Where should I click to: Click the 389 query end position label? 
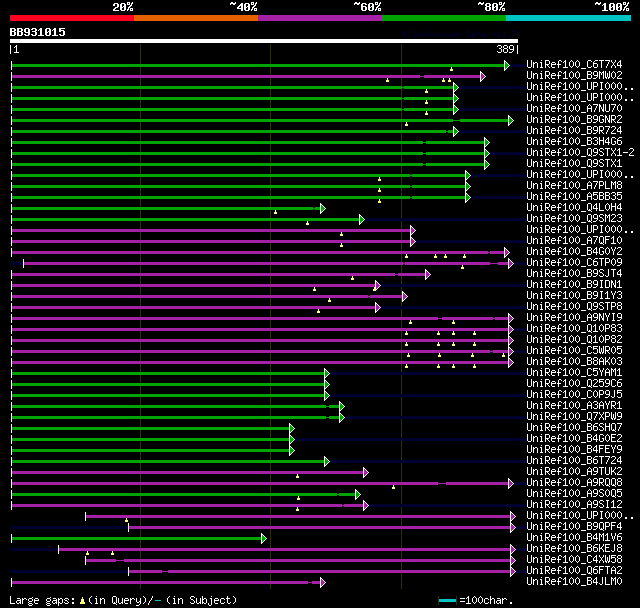pyautogui.click(x=505, y=49)
